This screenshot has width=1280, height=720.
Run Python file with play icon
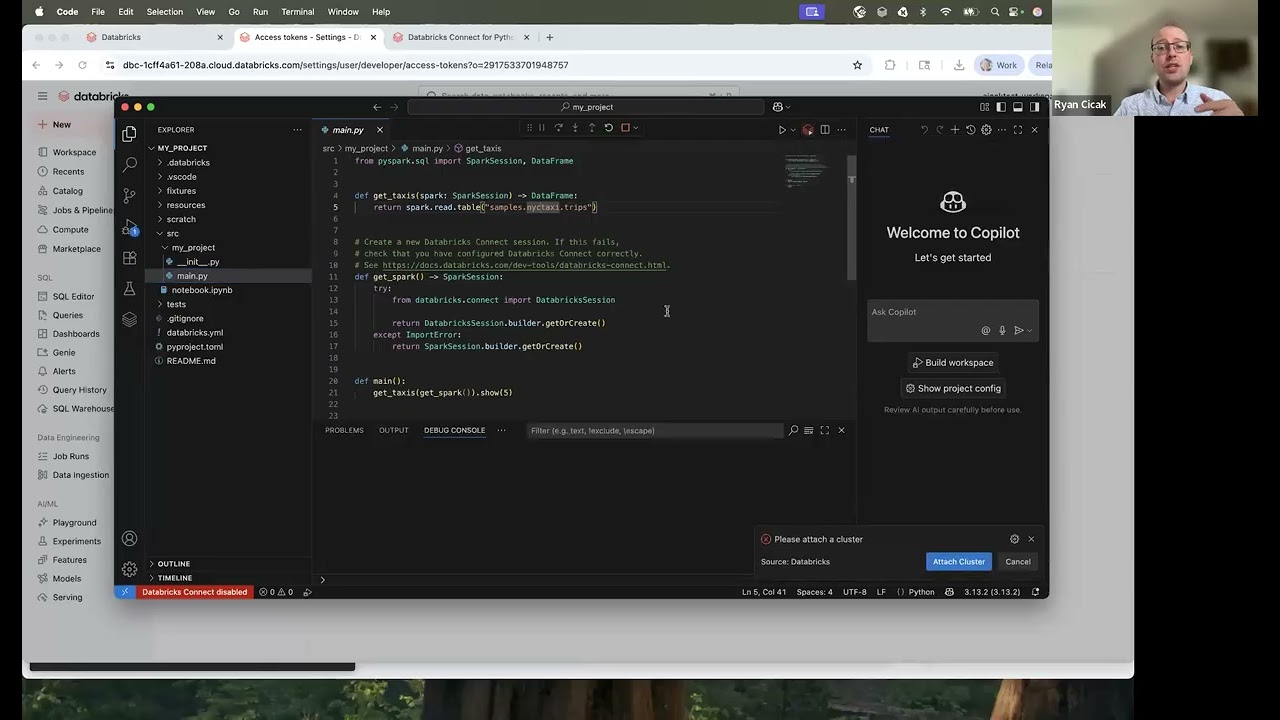[782, 130]
